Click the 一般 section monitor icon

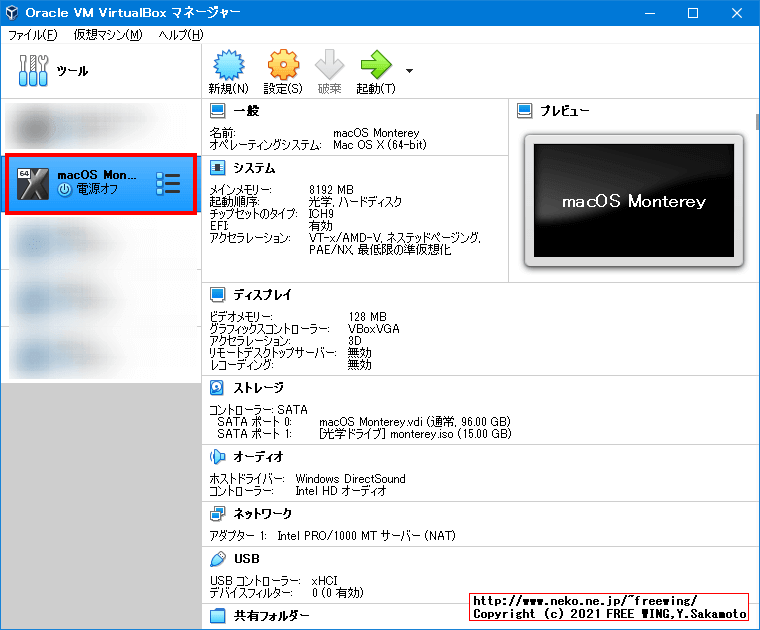[x=218, y=111]
